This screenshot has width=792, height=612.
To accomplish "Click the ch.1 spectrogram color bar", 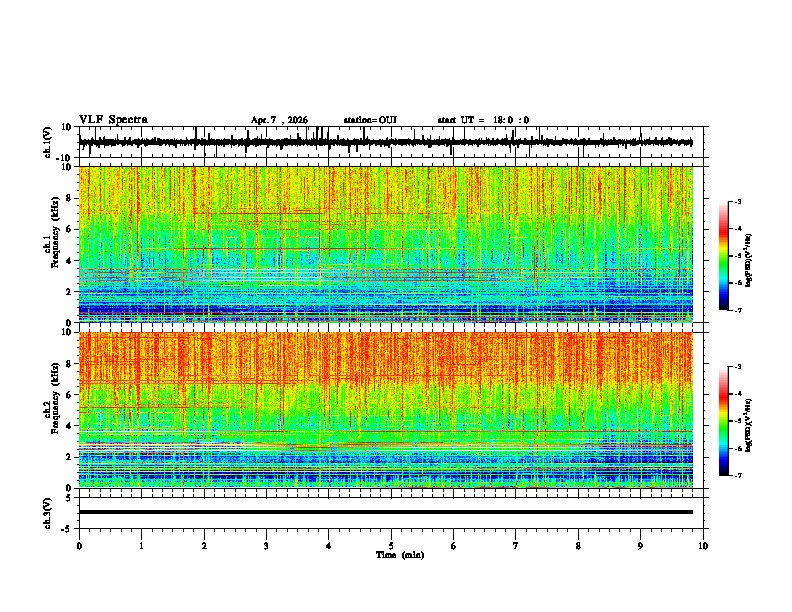I will click(724, 256).
